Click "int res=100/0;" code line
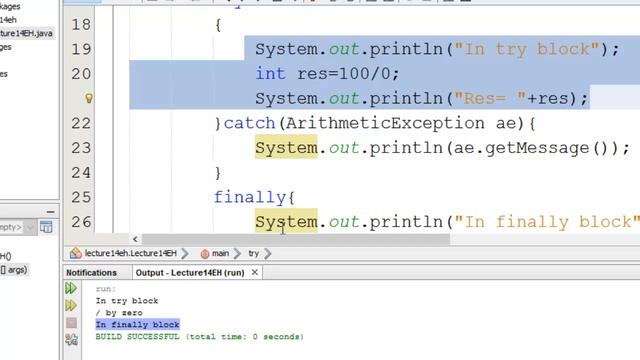The image size is (640, 360). [x=327, y=74]
